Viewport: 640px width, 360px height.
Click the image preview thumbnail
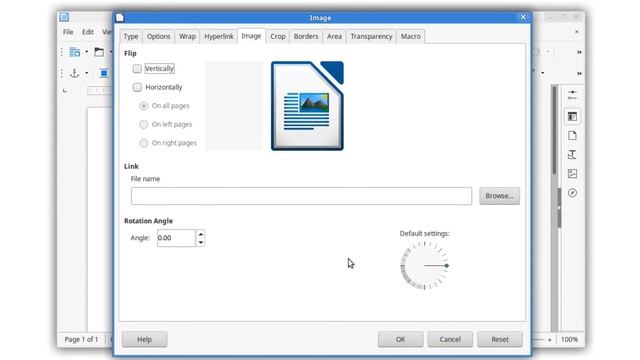tap(307, 106)
